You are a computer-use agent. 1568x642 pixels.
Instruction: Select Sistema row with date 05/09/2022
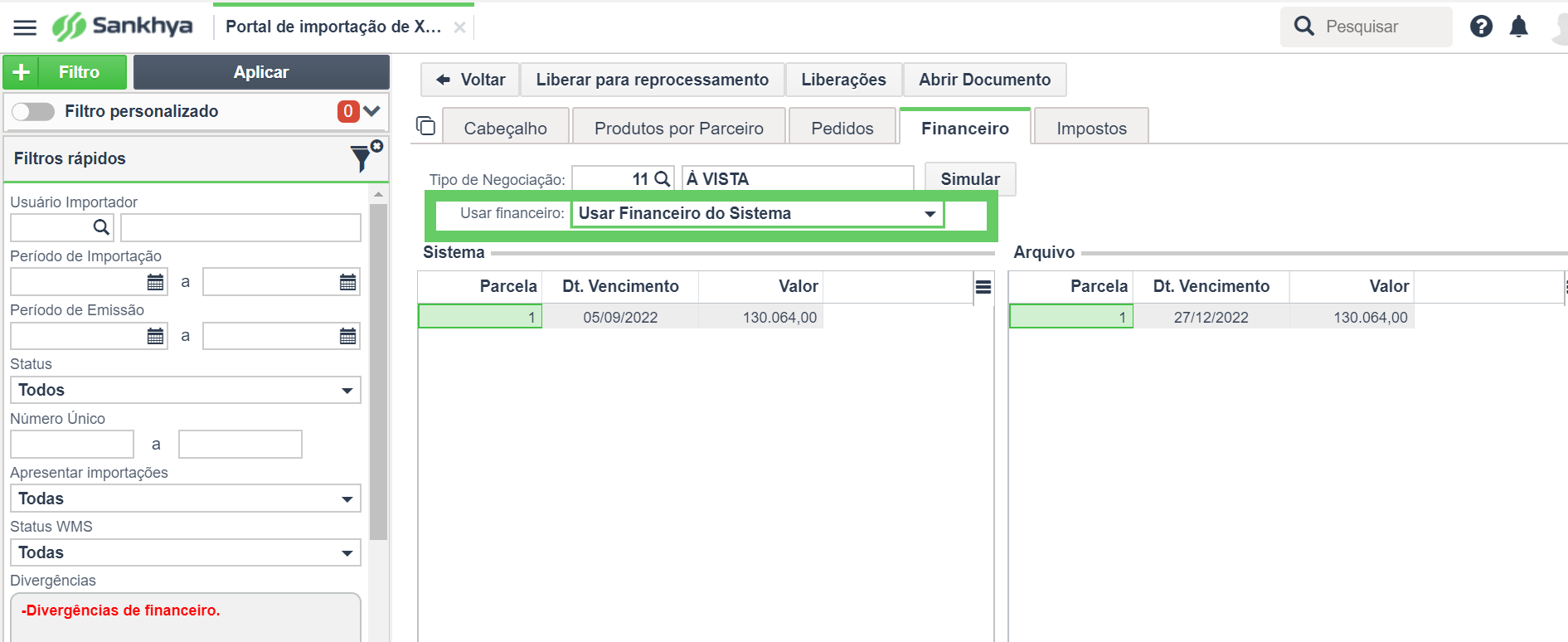pos(620,317)
